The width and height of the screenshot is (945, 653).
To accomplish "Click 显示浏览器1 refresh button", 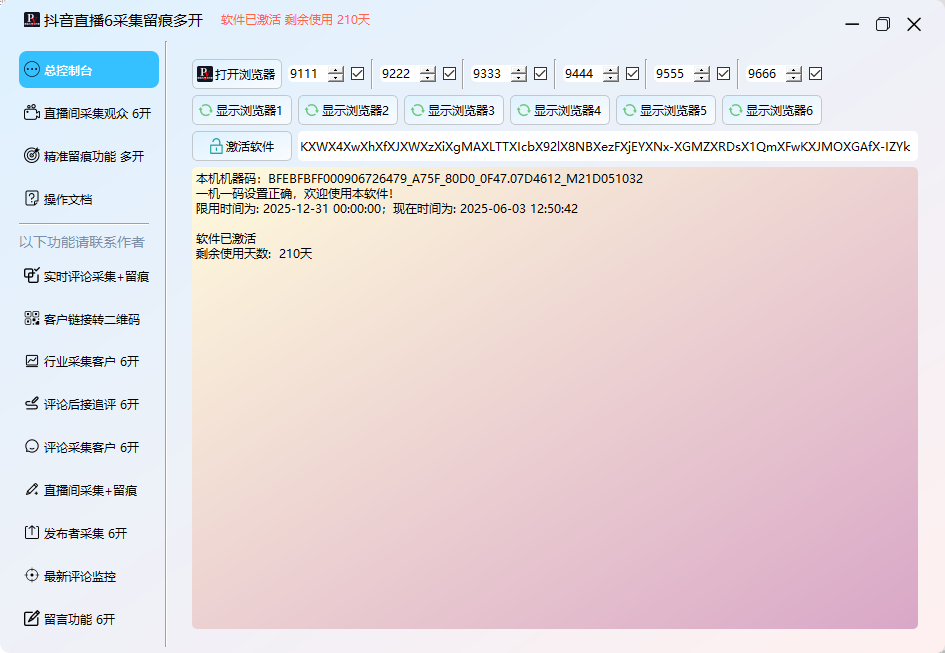I will 242,110.
